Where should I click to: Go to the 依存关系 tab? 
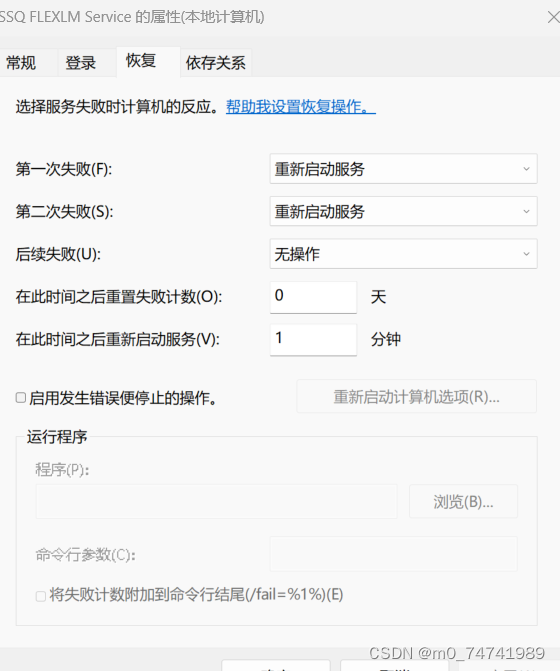pos(216,63)
